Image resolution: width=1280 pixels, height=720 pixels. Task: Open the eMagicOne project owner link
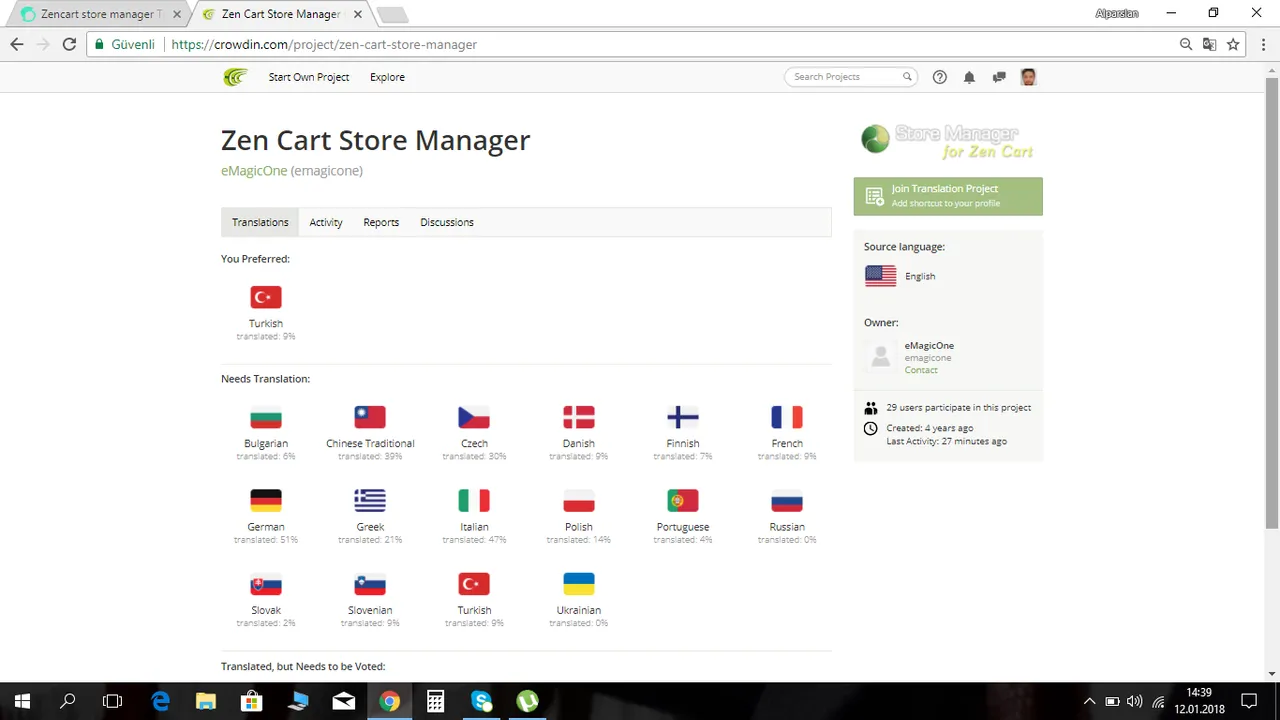pos(254,171)
